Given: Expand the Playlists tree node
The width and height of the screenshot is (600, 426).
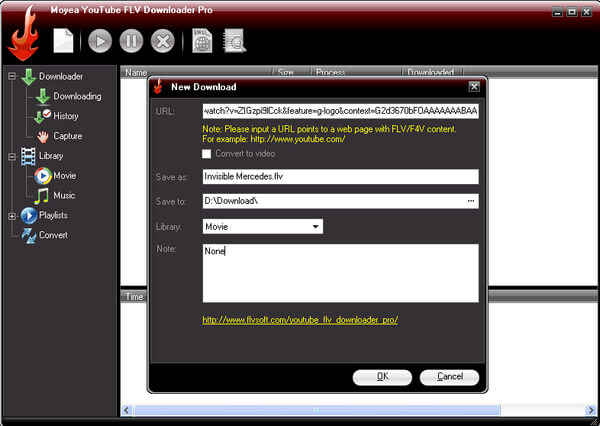Looking at the screenshot, I should pyautogui.click(x=12, y=216).
